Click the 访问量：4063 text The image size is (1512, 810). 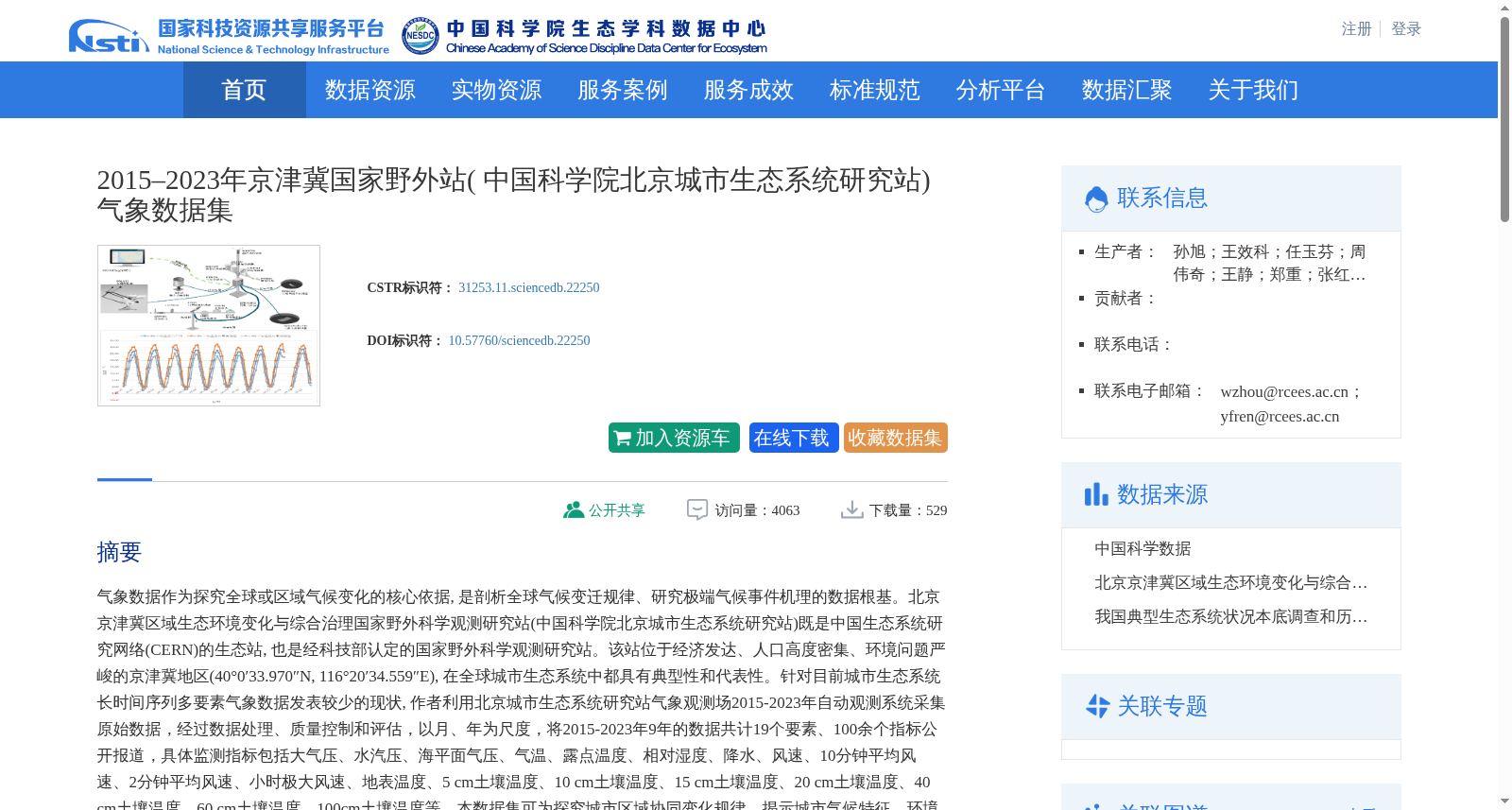757,509
